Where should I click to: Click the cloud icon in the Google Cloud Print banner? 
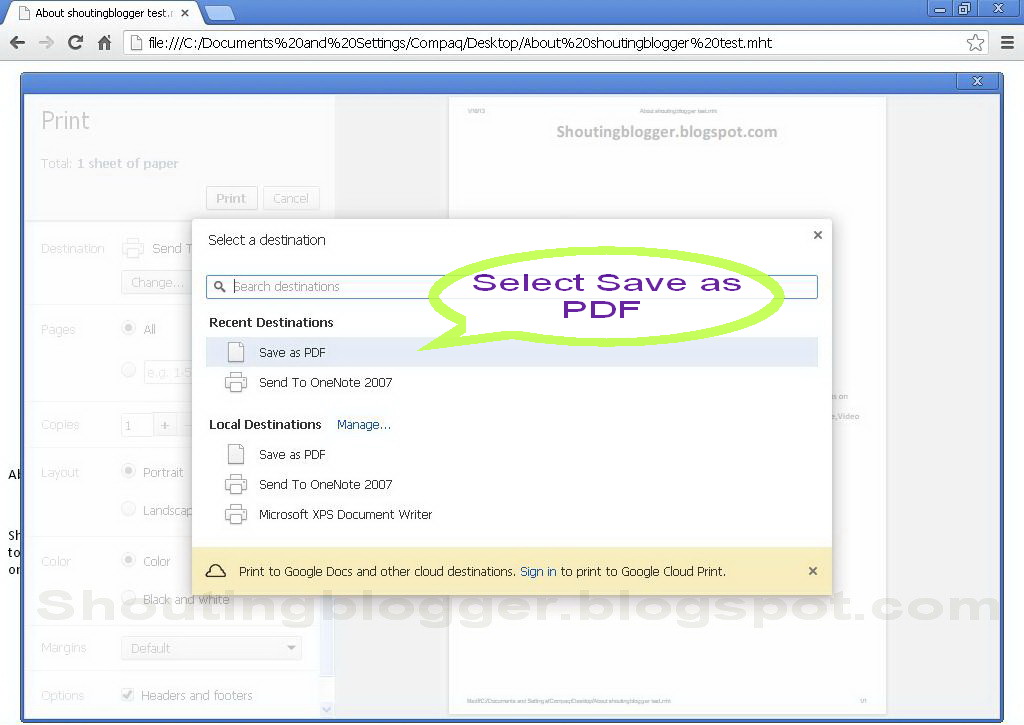click(216, 570)
